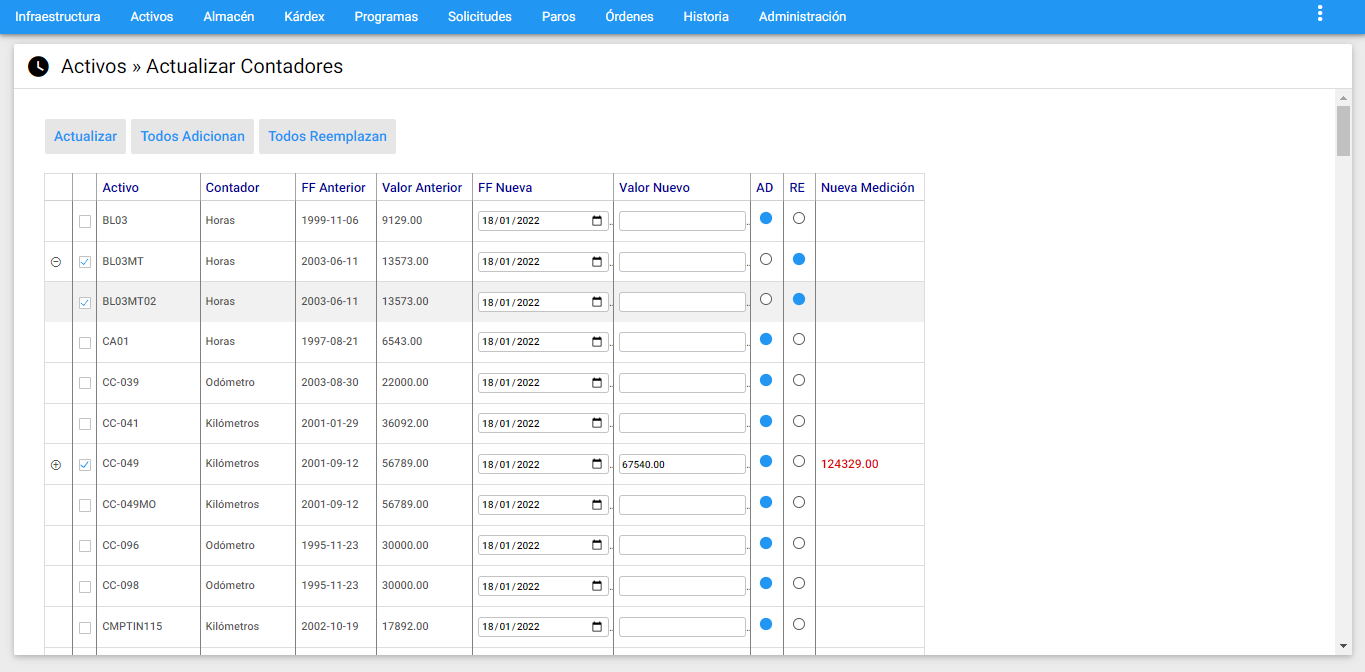Open calendar picker for CC-041 date
This screenshot has height=672, width=1365.
597,424
